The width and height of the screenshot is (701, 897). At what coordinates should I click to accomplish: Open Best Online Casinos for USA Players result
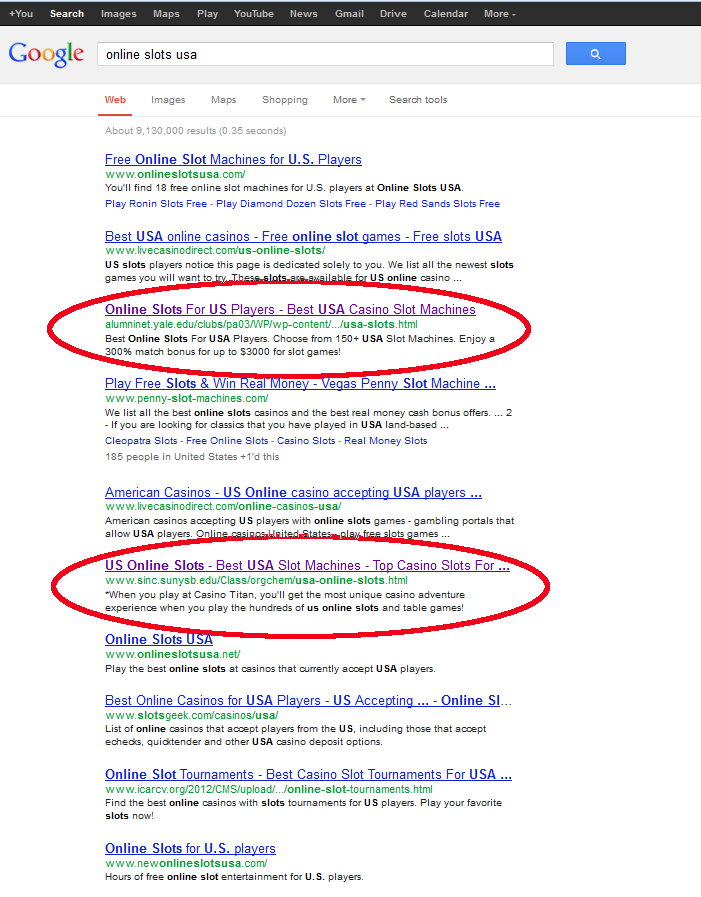[x=308, y=700]
